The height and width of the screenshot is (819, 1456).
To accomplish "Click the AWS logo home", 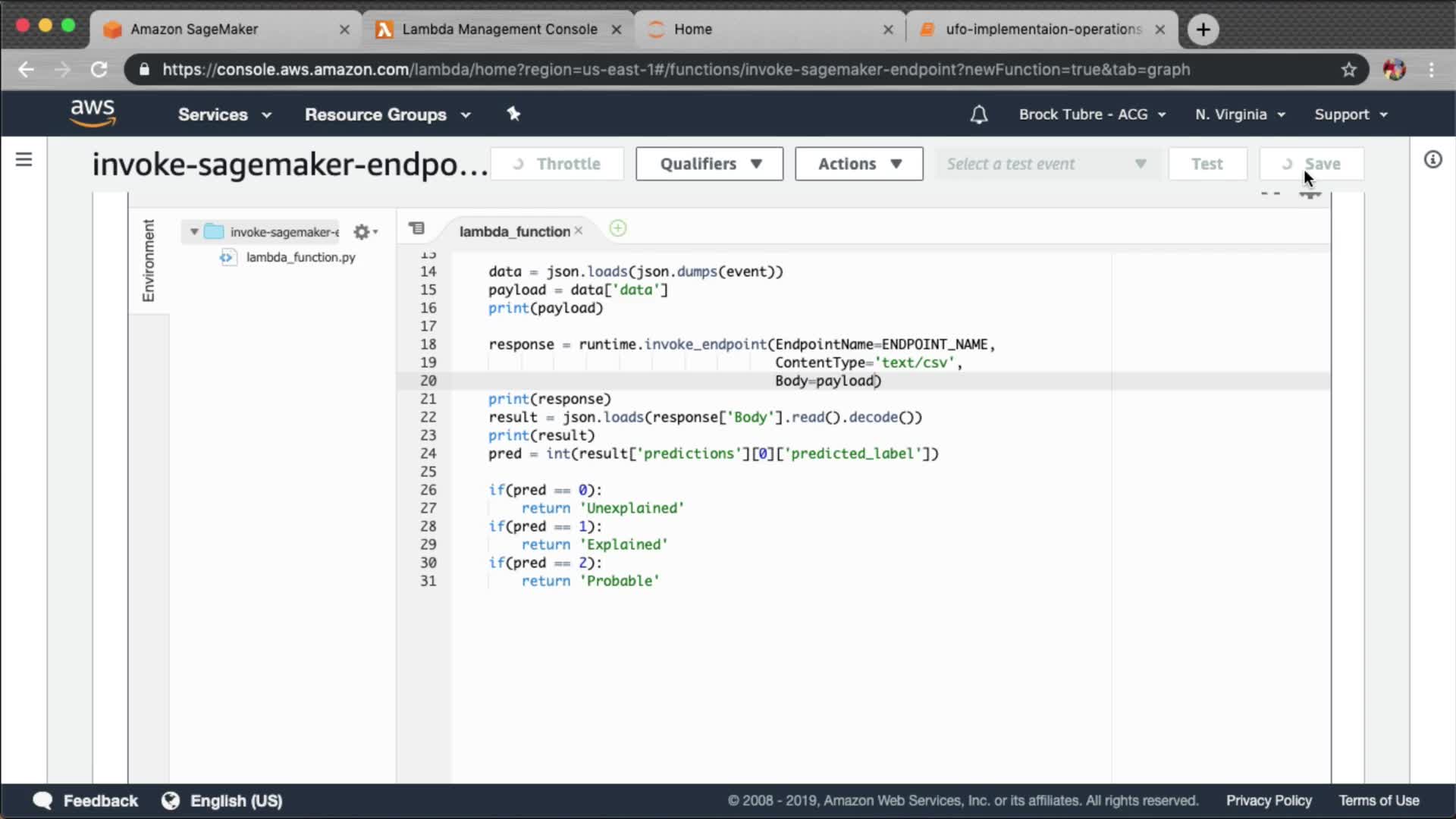I will tap(93, 113).
